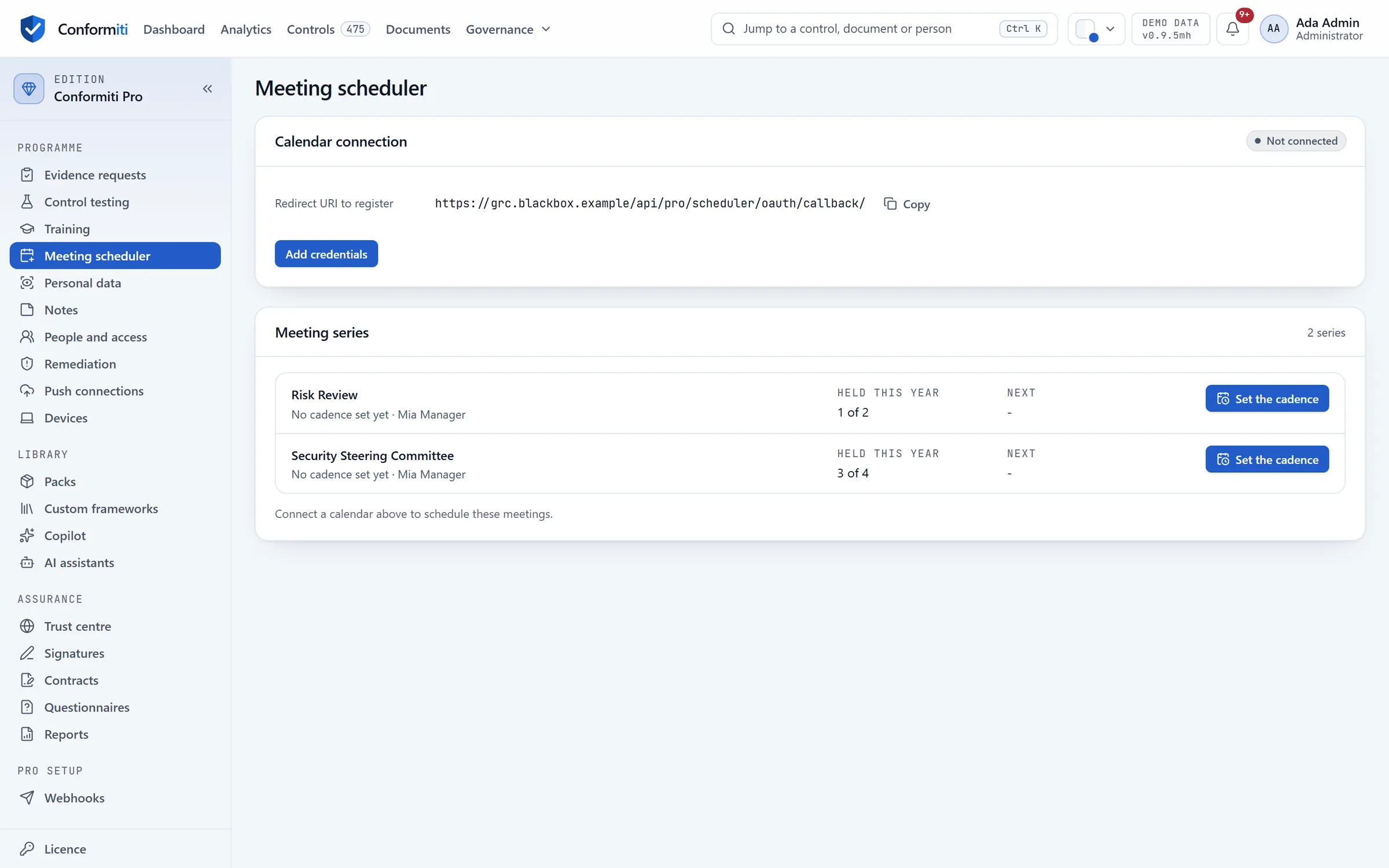Click the Packs box icon

(27, 481)
